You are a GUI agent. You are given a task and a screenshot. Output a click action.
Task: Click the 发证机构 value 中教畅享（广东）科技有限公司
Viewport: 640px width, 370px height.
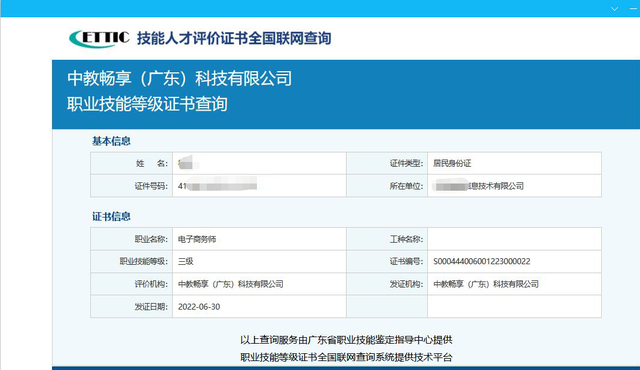pyautogui.click(x=486, y=284)
